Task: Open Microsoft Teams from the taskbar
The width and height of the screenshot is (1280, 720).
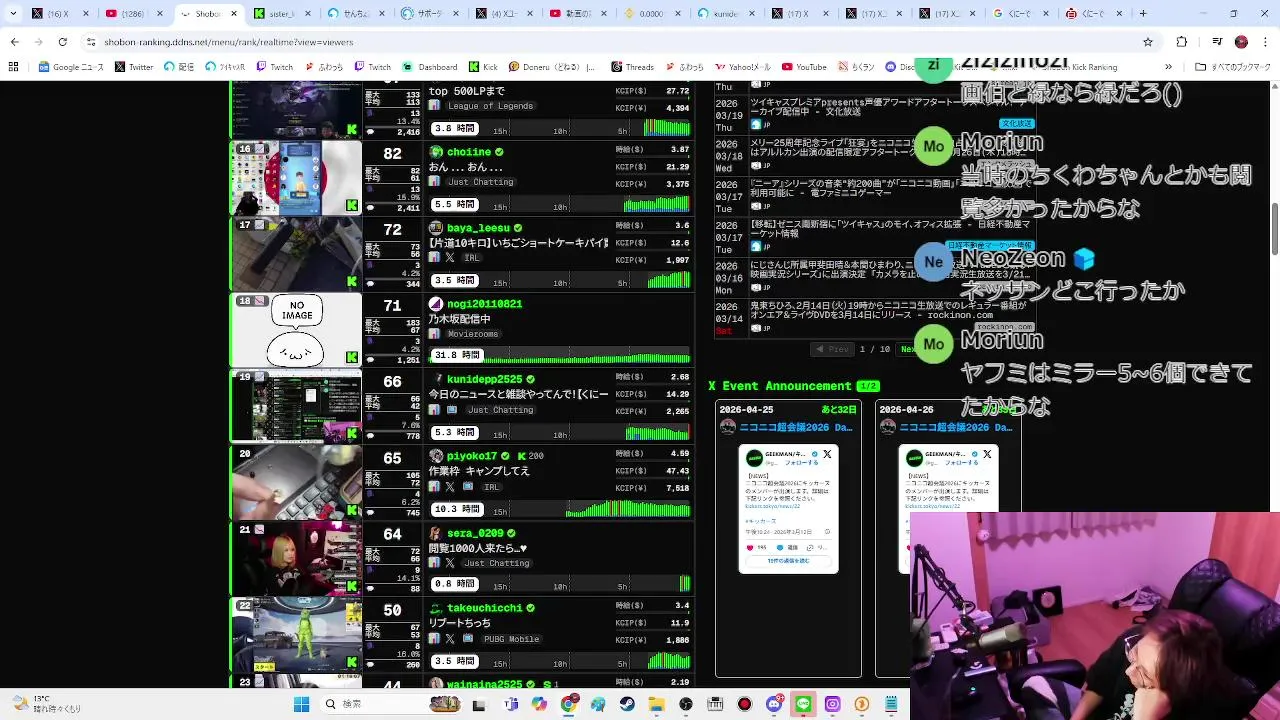Action: pyautogui.click(x=510, y=704)
